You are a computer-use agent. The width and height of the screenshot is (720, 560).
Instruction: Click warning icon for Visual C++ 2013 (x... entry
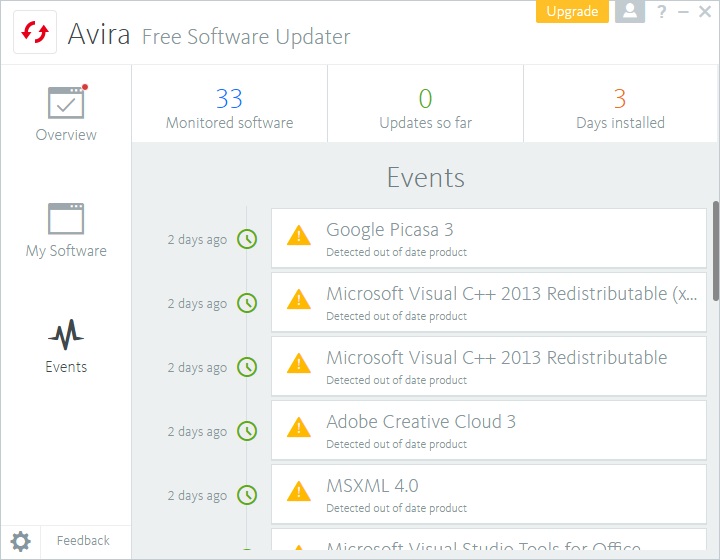coord(298,299)
